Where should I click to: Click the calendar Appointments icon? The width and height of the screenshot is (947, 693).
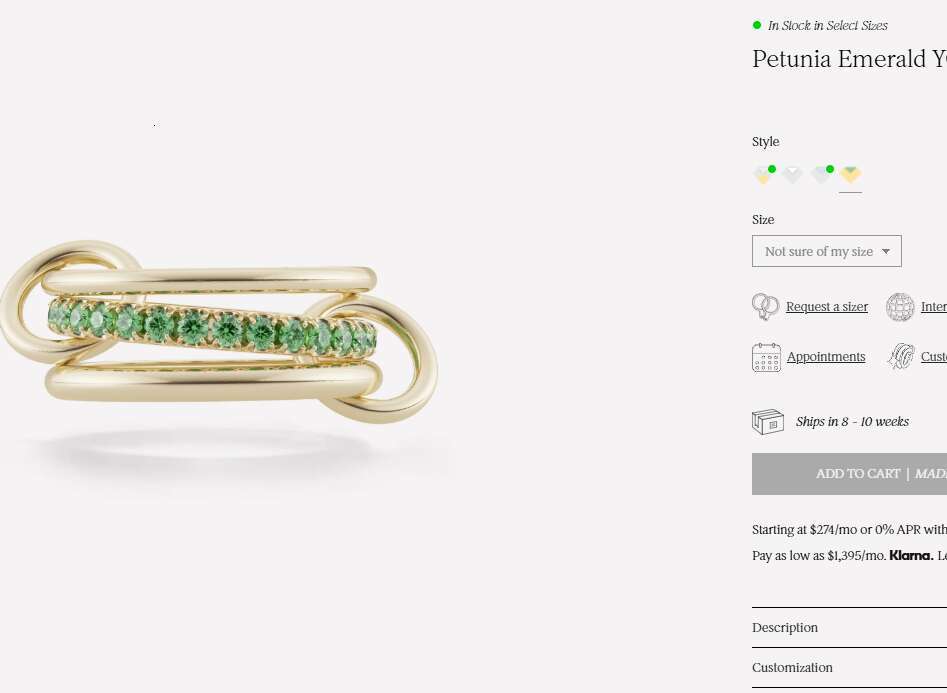(766, 357)
